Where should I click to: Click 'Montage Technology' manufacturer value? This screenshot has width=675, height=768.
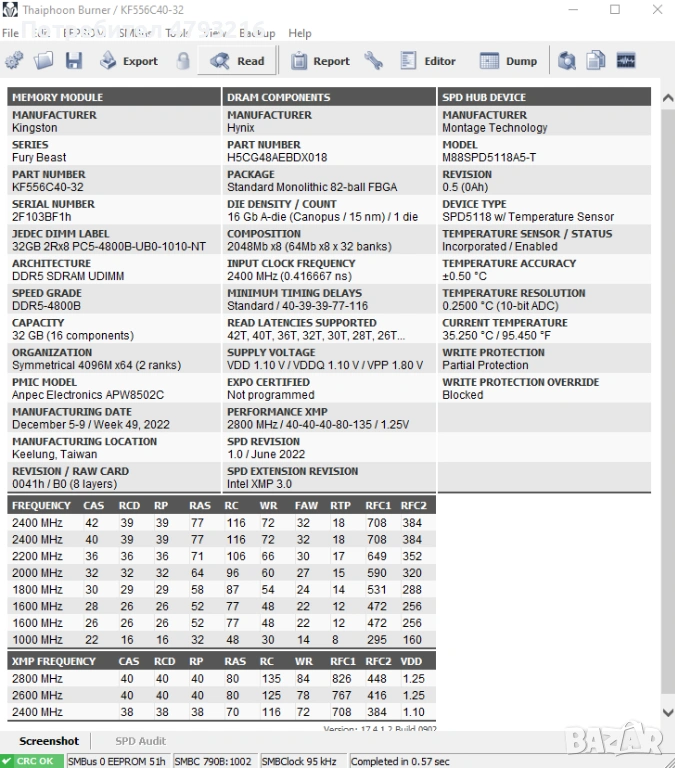495,128
